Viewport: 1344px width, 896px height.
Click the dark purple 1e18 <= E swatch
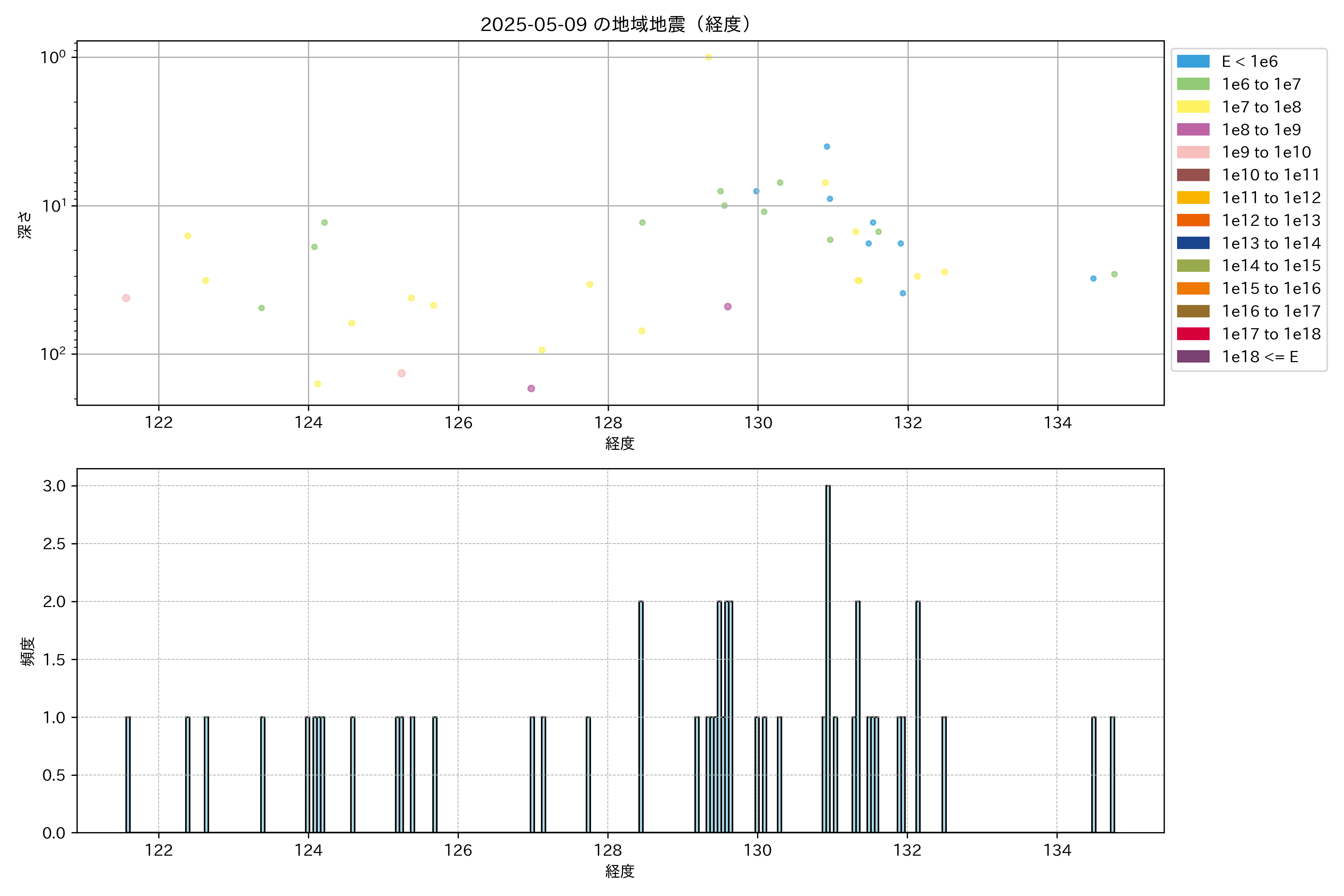1192,357
